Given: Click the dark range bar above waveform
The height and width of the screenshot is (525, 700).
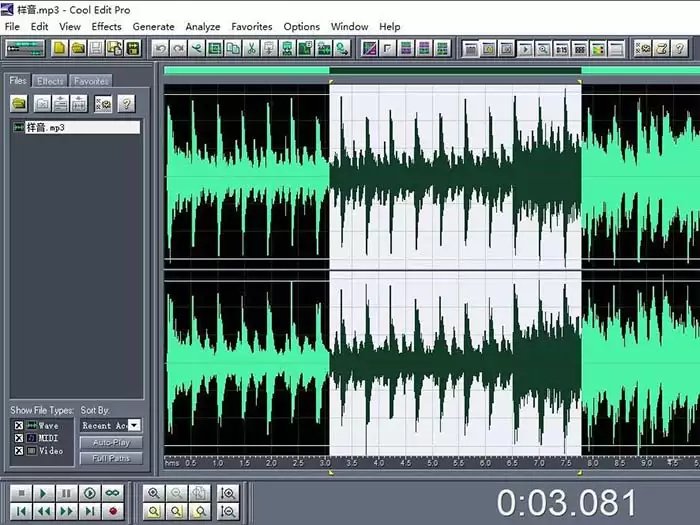Looking at the screenshot, I should (455, 71).
